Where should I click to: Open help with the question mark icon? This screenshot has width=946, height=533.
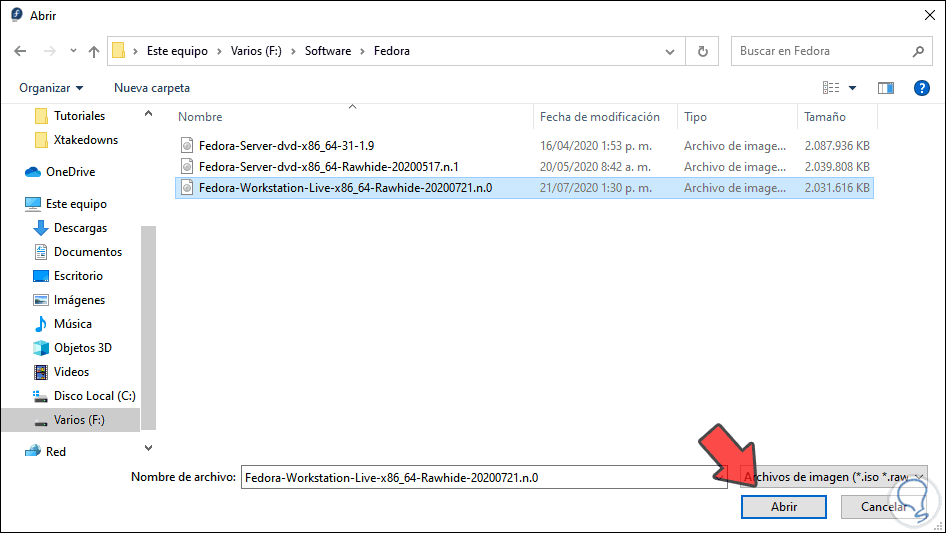(x=921, y=88)
